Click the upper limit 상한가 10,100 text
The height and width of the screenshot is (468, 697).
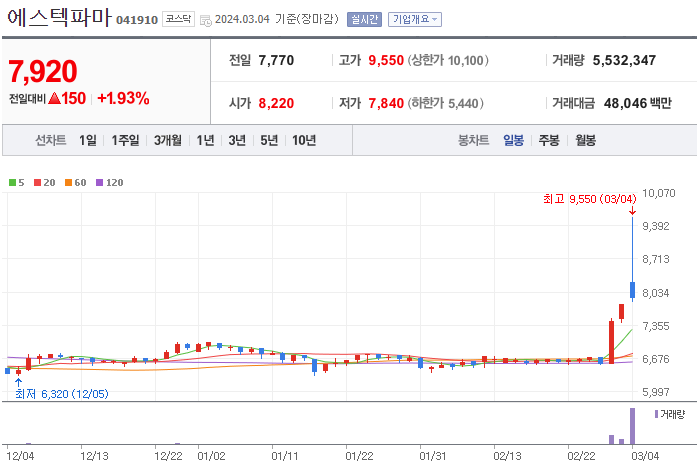[448, 60]
